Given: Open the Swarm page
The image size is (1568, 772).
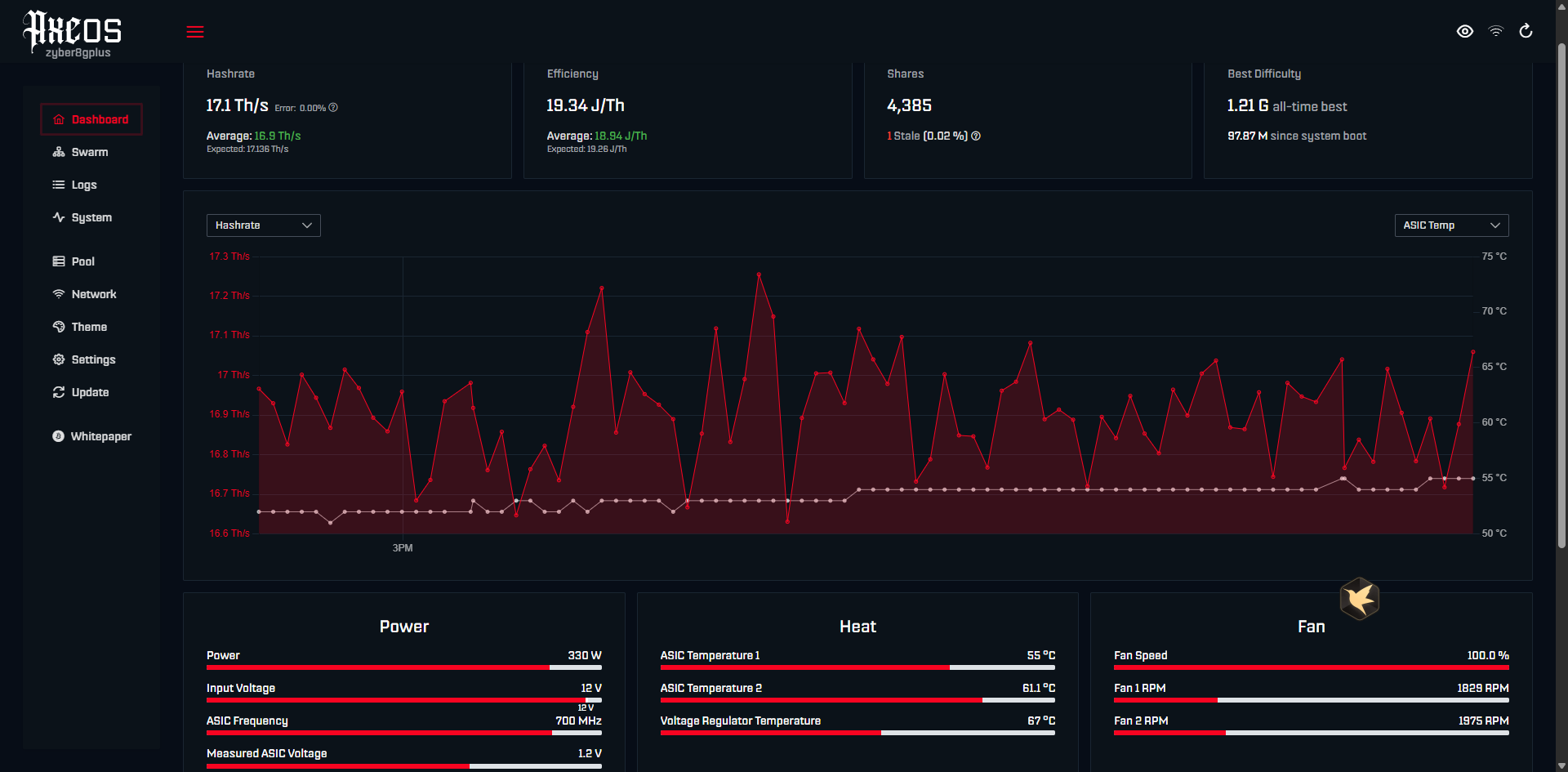Looking at the screenshot, I should pyautogui.click(x=91, y=152).
